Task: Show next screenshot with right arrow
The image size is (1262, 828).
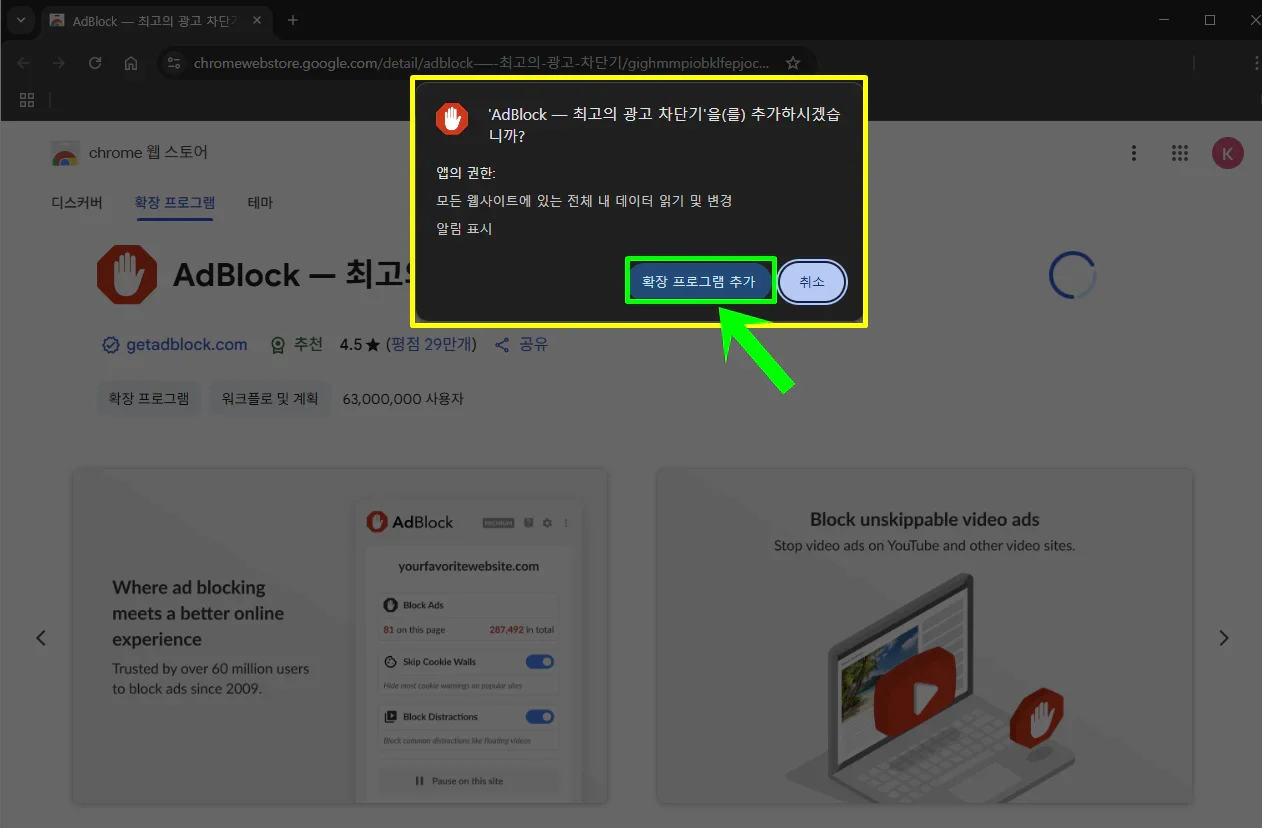Action: pyautogui.click(x=1223, y=637)
